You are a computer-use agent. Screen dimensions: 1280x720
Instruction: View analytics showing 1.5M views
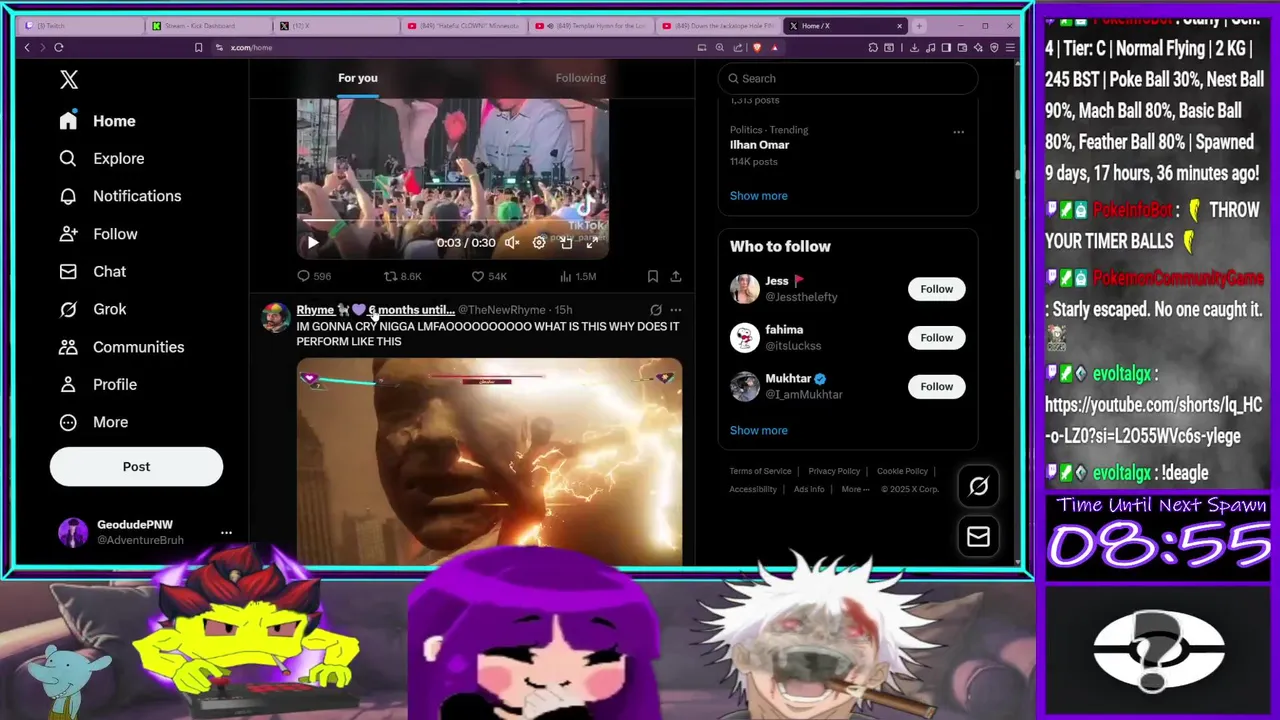pyautogui.click(x=578, y=276)
